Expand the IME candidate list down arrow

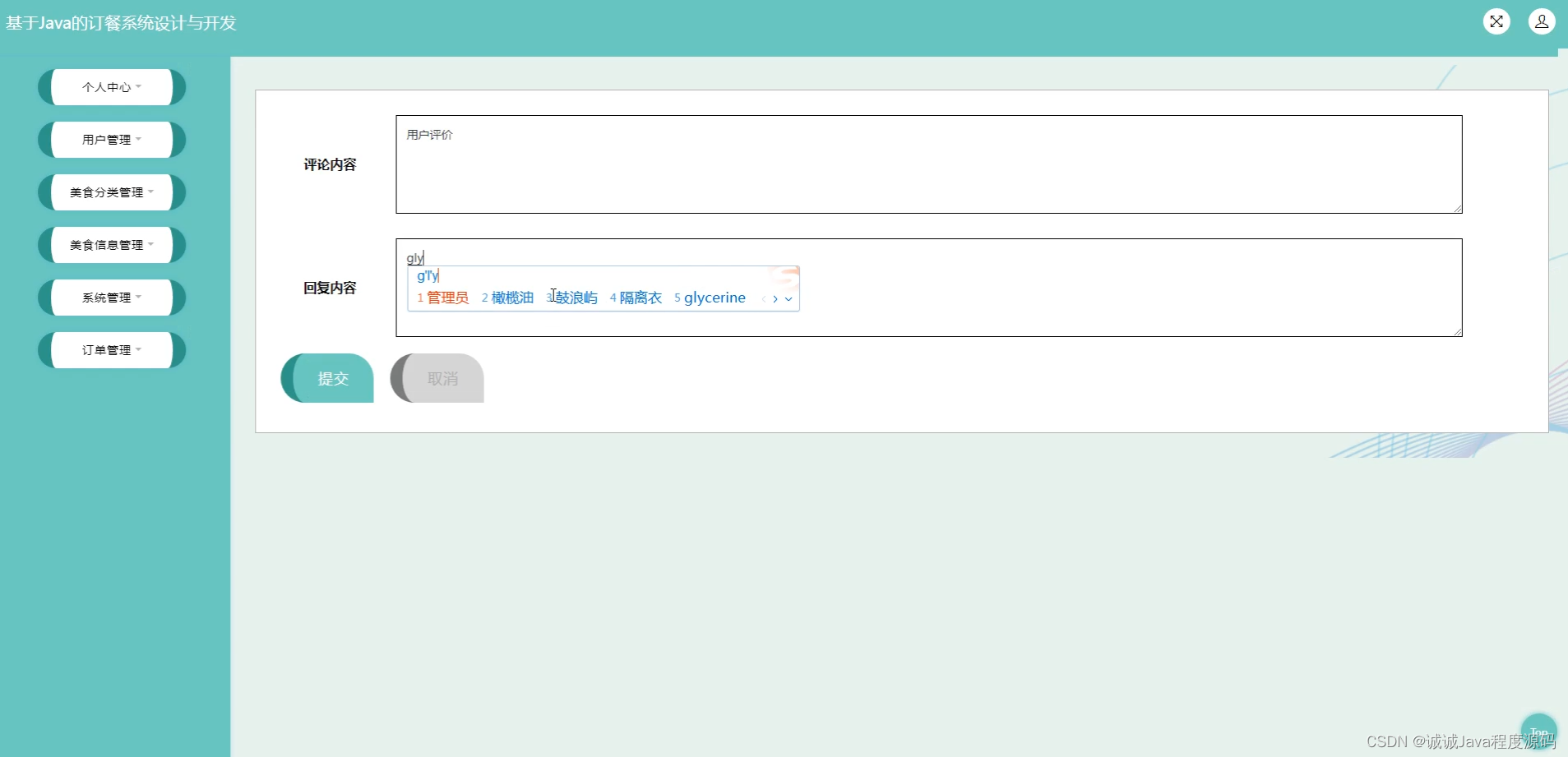click(x=789, y=299)
